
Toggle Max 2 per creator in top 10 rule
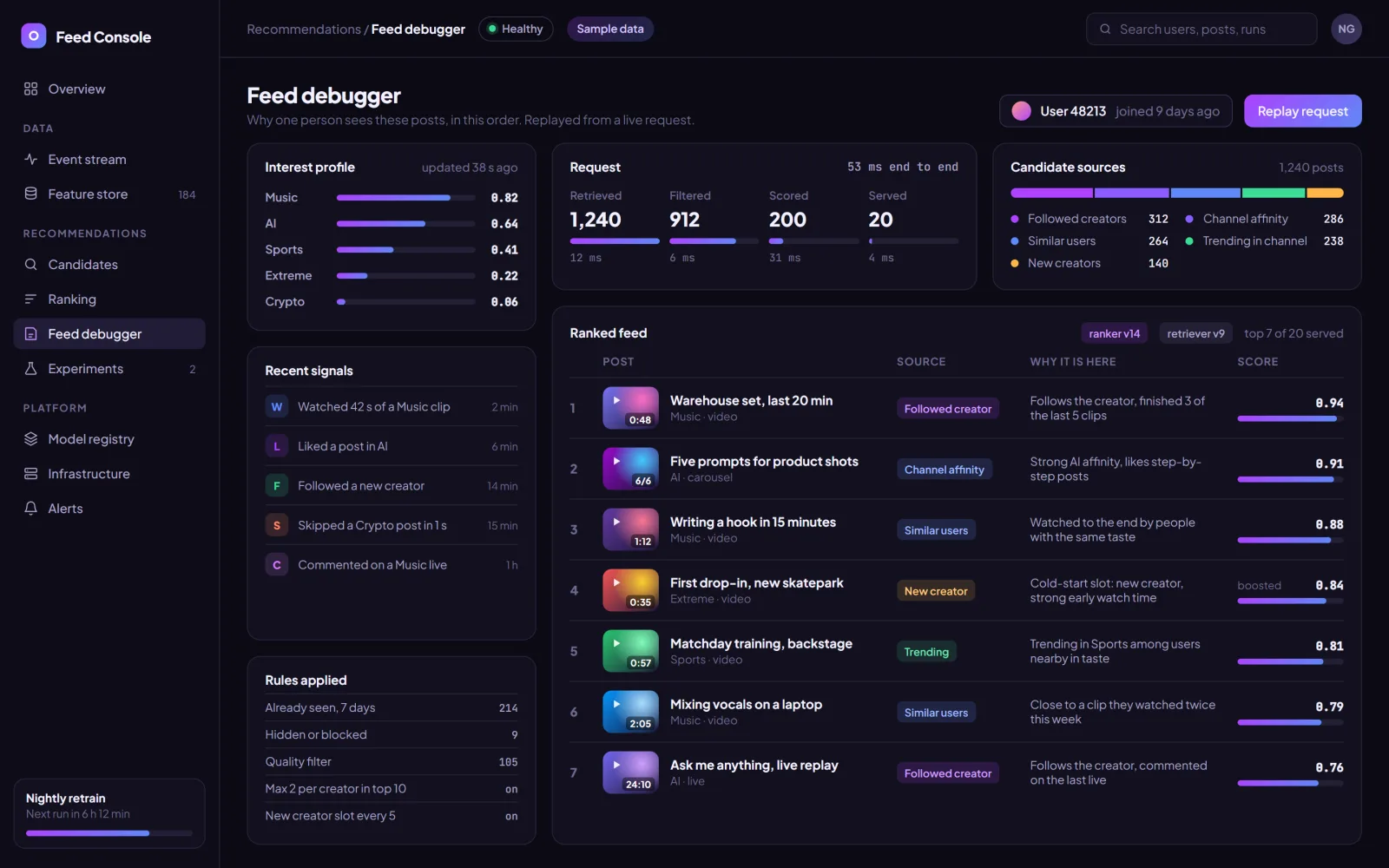pos(392,788)
